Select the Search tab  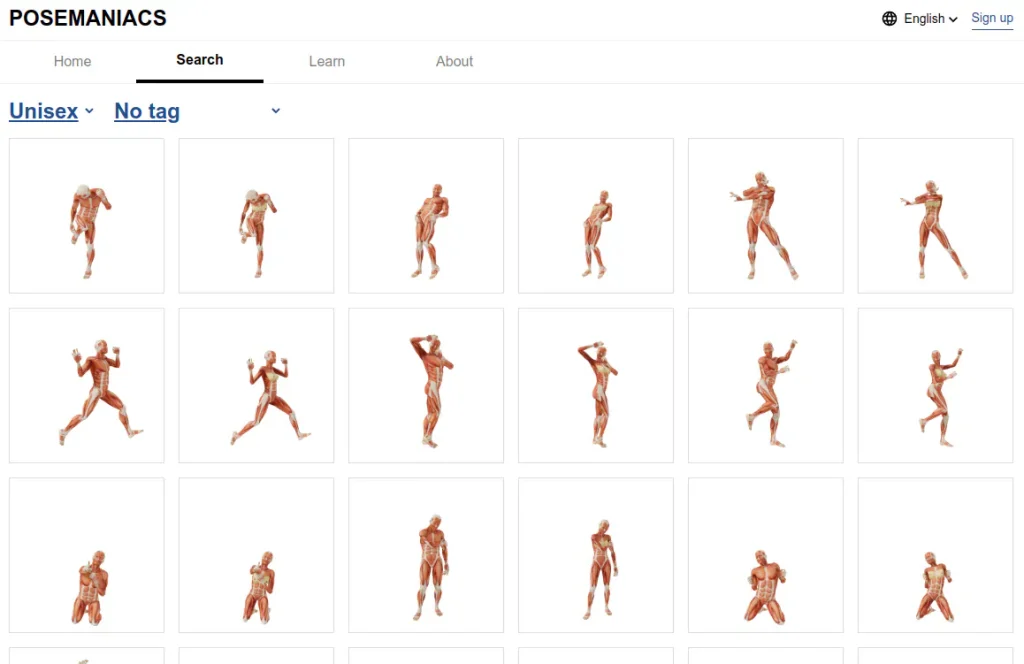click(x=200, y=60)
